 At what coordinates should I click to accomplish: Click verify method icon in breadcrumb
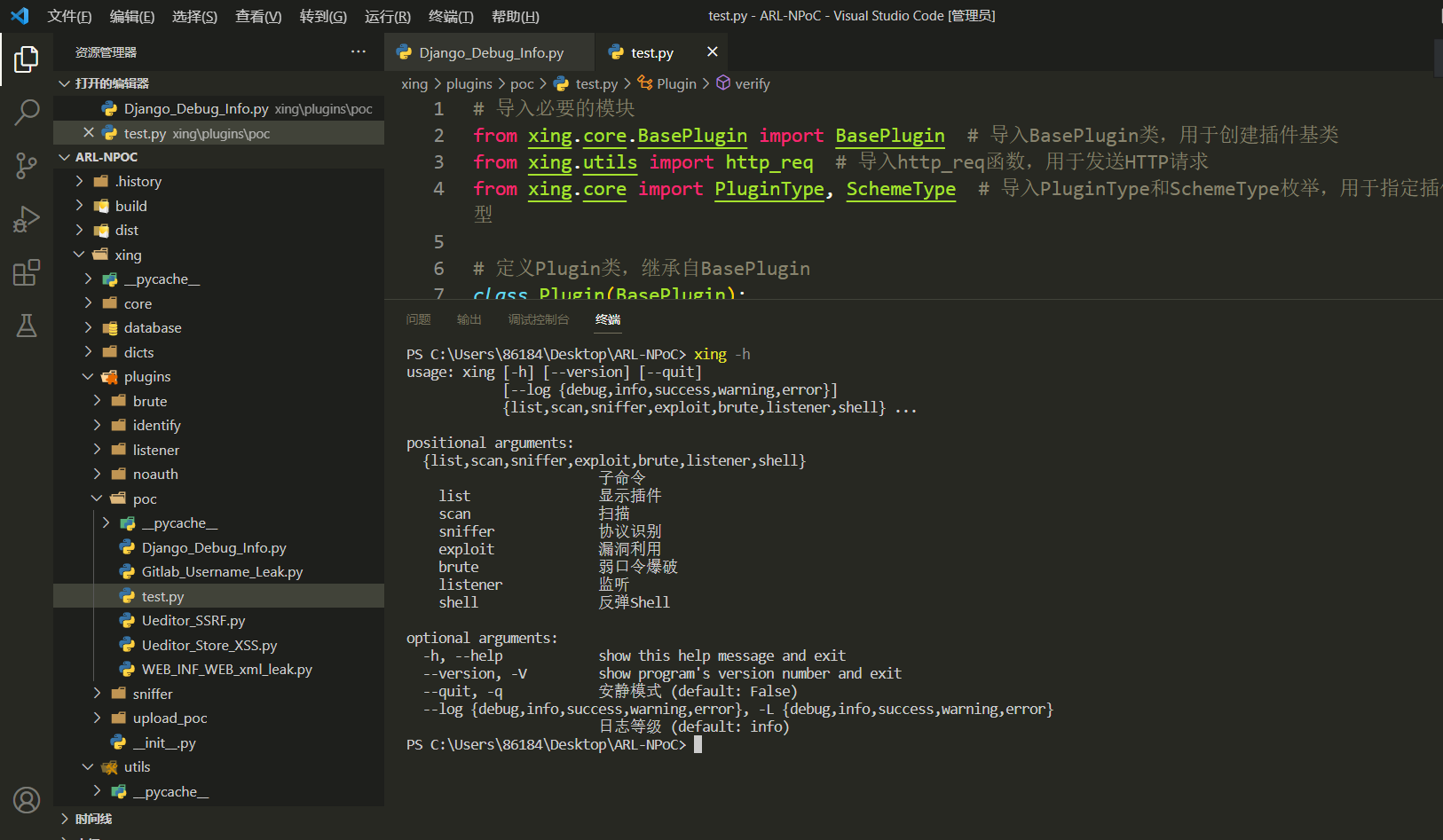(723, 82)
